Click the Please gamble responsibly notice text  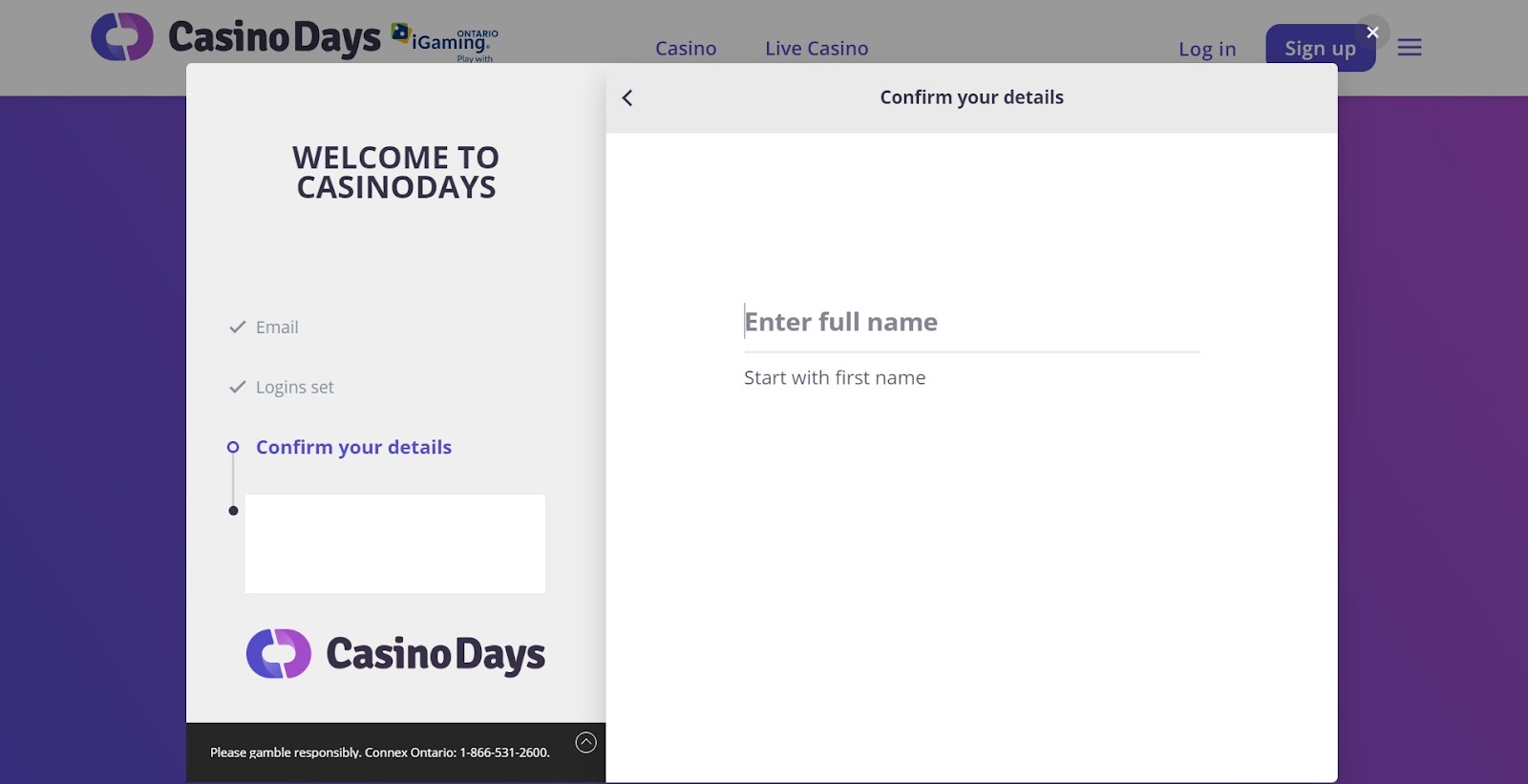(380, 752)
